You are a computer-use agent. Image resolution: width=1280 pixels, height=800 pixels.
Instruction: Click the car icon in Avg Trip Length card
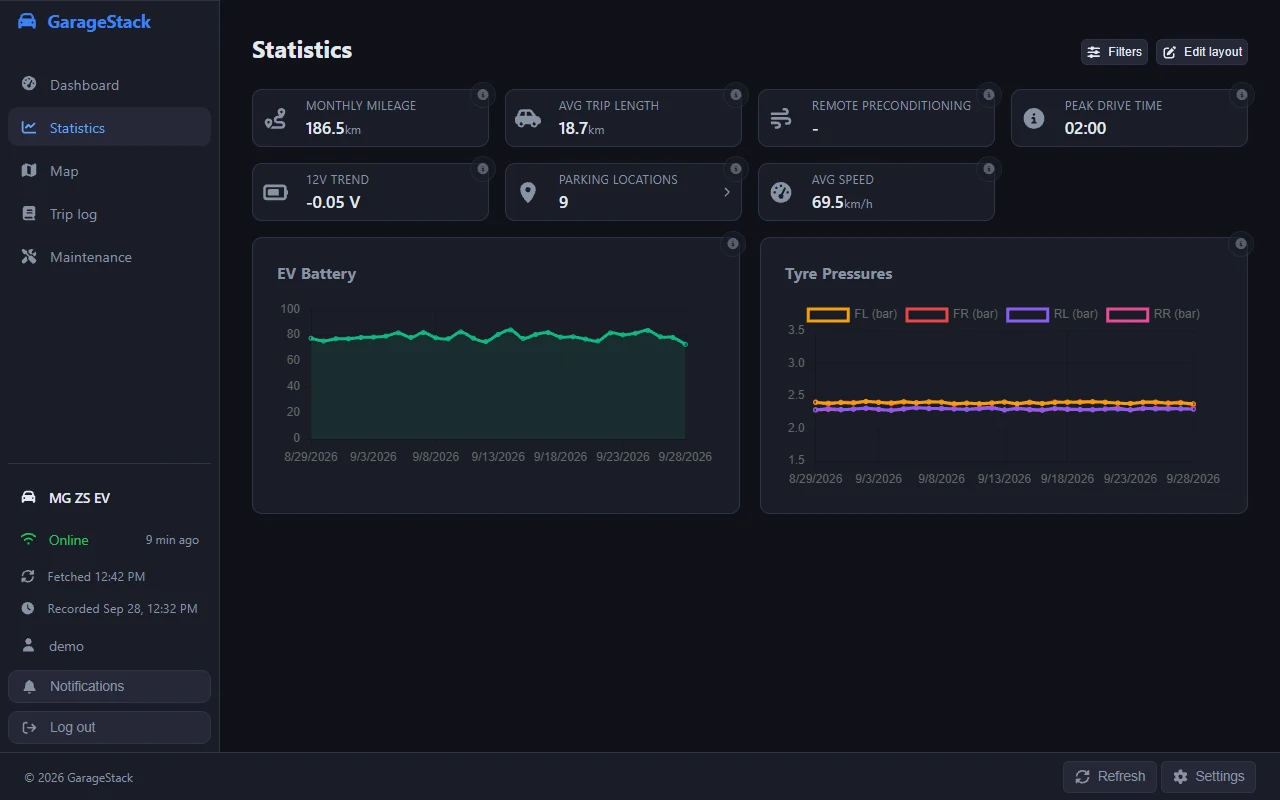pos(528,119)
